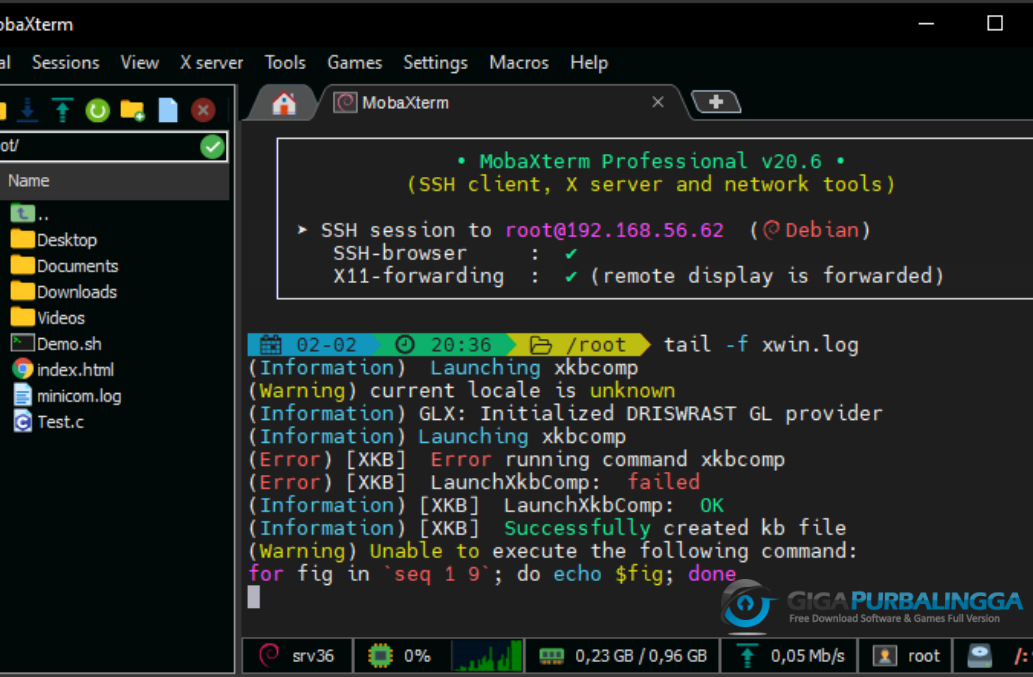Click the 'for fig in' loop command line

[492, 574]
